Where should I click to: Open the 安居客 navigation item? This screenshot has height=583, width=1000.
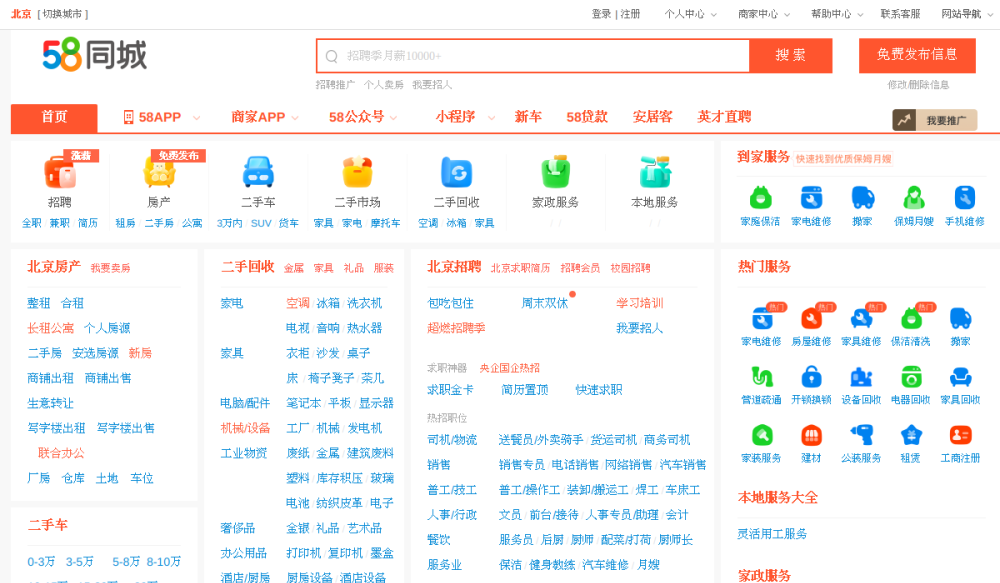(652, 117)
